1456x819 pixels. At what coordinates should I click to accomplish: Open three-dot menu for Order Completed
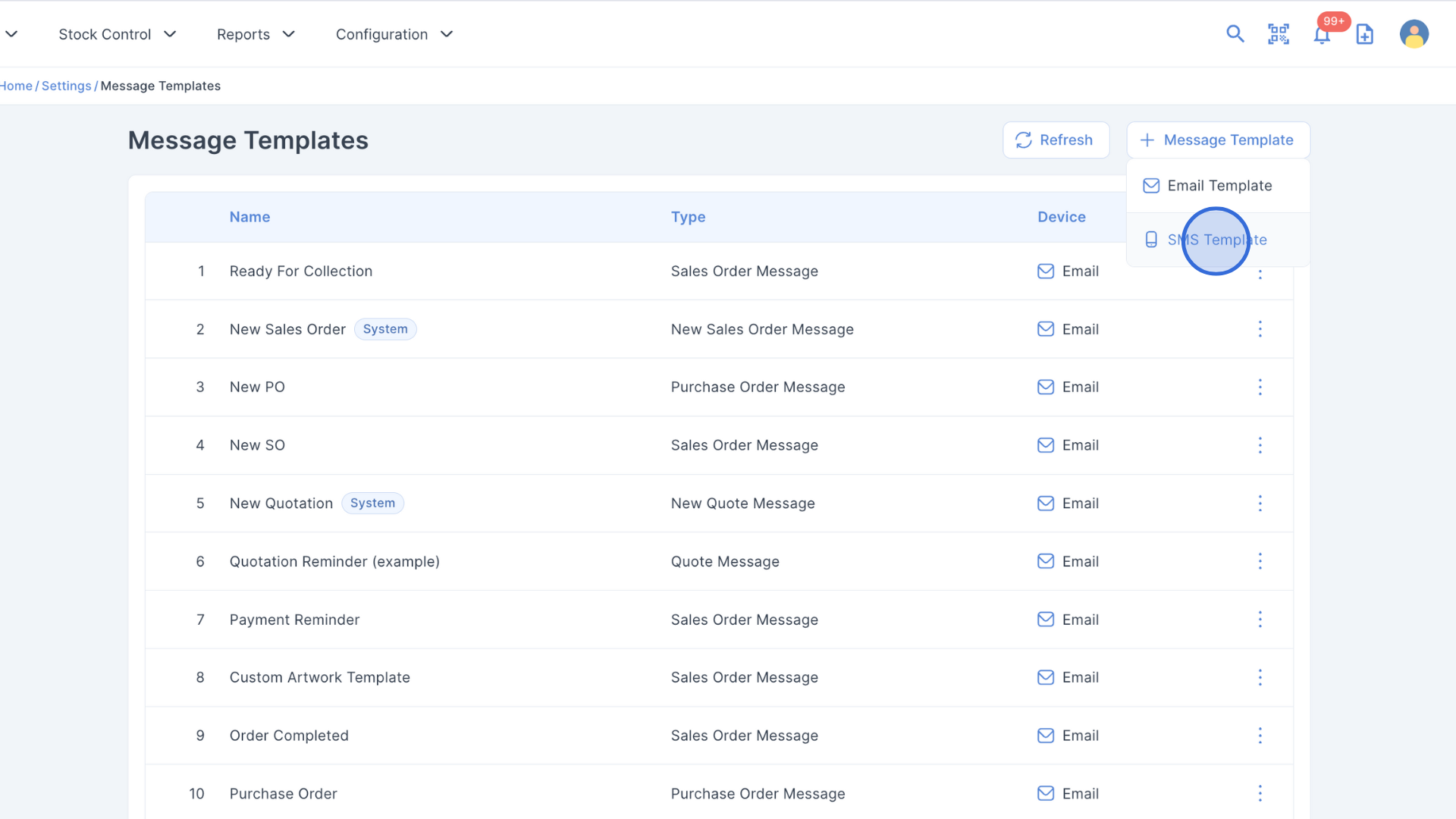(1260, 736)
